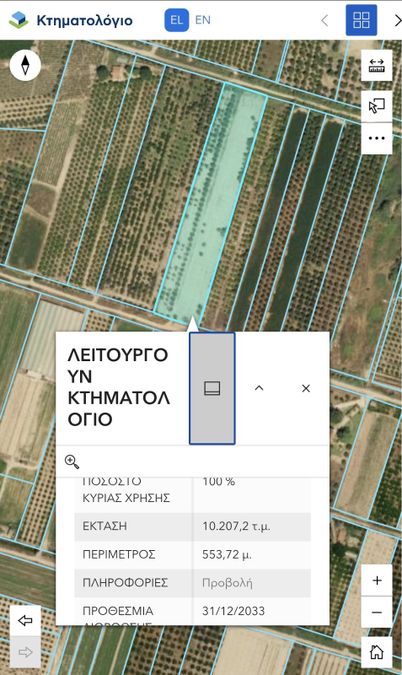Click the next extent arrow
Screen dimensions: 402x675
(25, 652)
